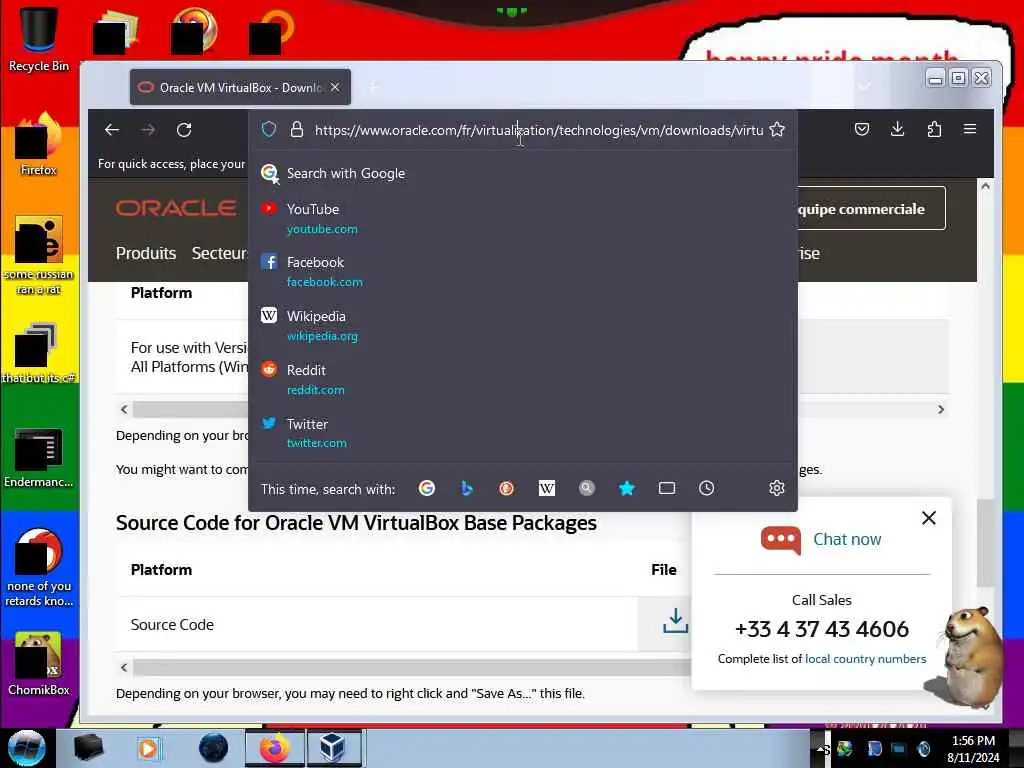Open the Produits menu
Image resolution: width=1024 pixels, height=768 pixels.
click(x=146, y=253)
